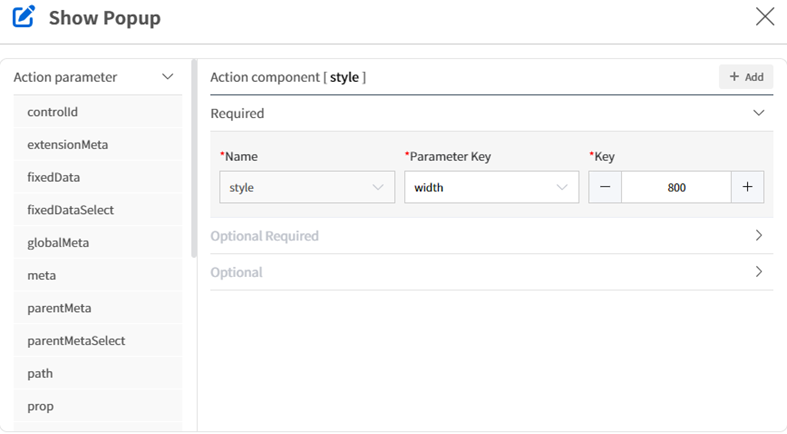Choose globalMeta from the parameter list
787x434 pixels.
tap(98, 242)
